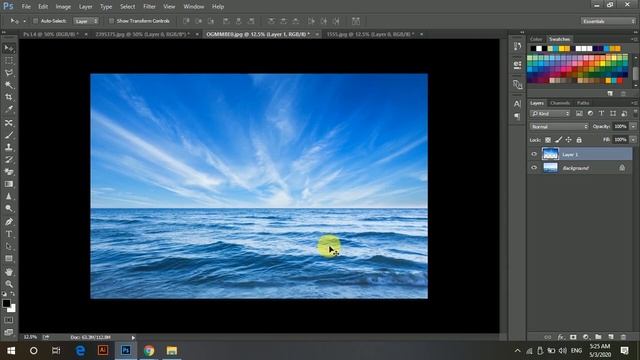
Task: Select the Move tool in toolbox
Action: (x=9, y=48)
